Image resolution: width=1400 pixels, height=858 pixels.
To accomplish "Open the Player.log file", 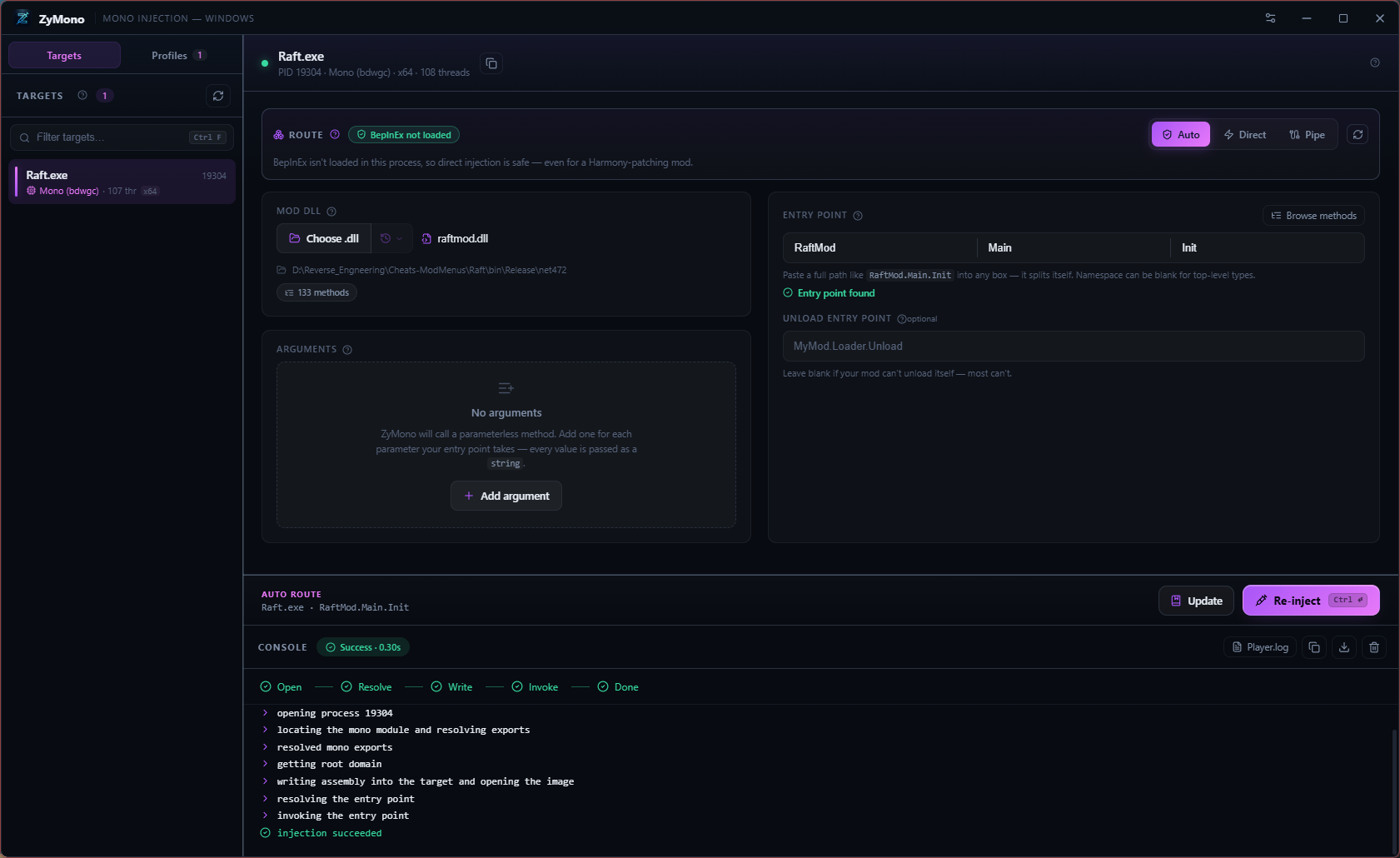I will [x=1259, y=647].
